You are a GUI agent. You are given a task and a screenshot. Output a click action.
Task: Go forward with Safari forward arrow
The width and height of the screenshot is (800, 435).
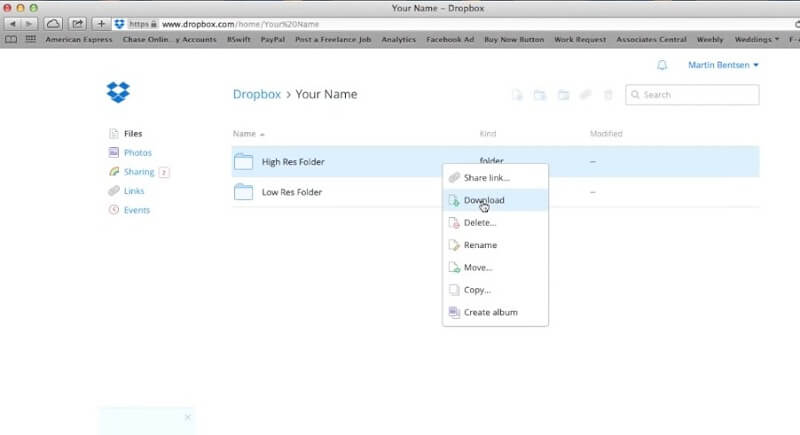tap(29, 24)
